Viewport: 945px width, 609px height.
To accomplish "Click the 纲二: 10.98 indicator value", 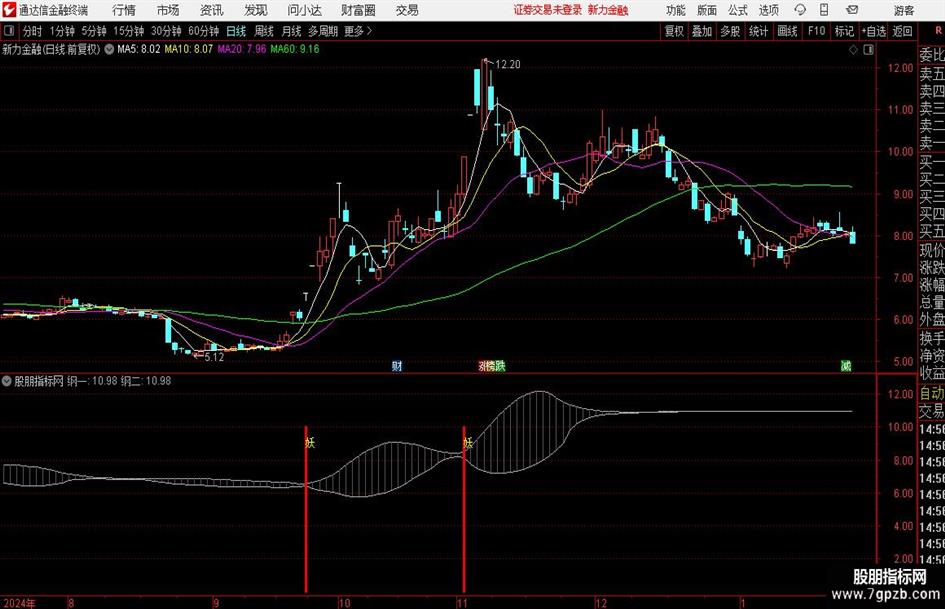I will [x=146, y=381].
